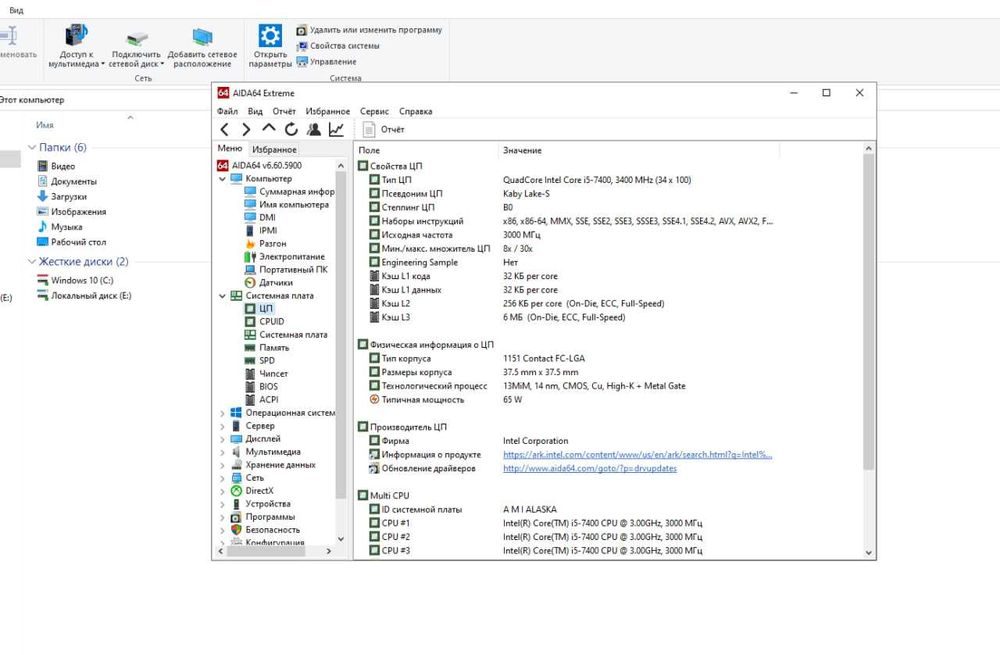Image resolution: width=1000 pixels, height=655 pixels.
Task: Collapse the Системная плата tree node
Action: click(222, 296)
